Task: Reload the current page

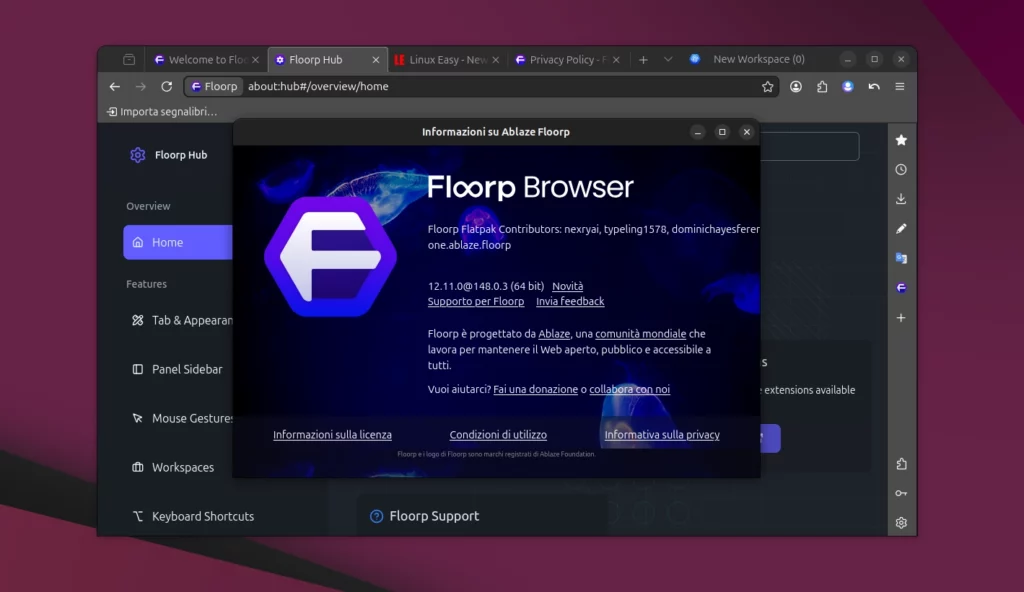Action: coord(165,86)
